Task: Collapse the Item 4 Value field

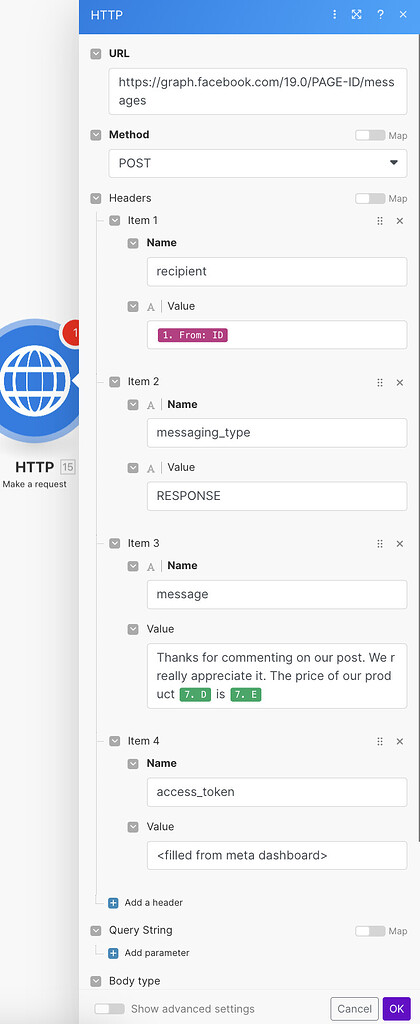Action: tap(133, 827)
